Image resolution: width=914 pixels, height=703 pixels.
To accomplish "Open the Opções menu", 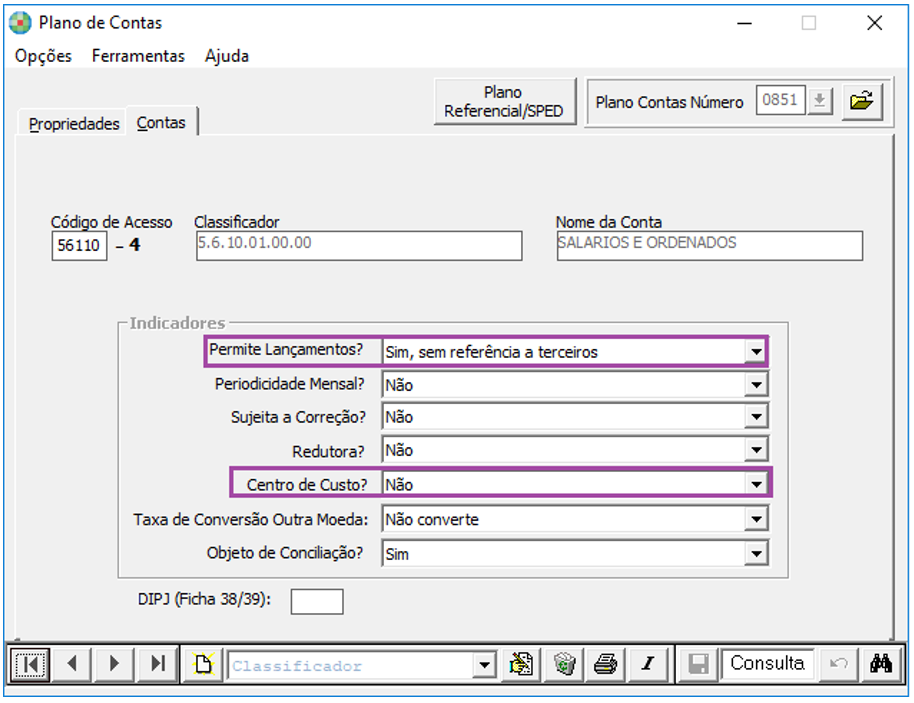I will pyautogui.click(x=43, y=56).
